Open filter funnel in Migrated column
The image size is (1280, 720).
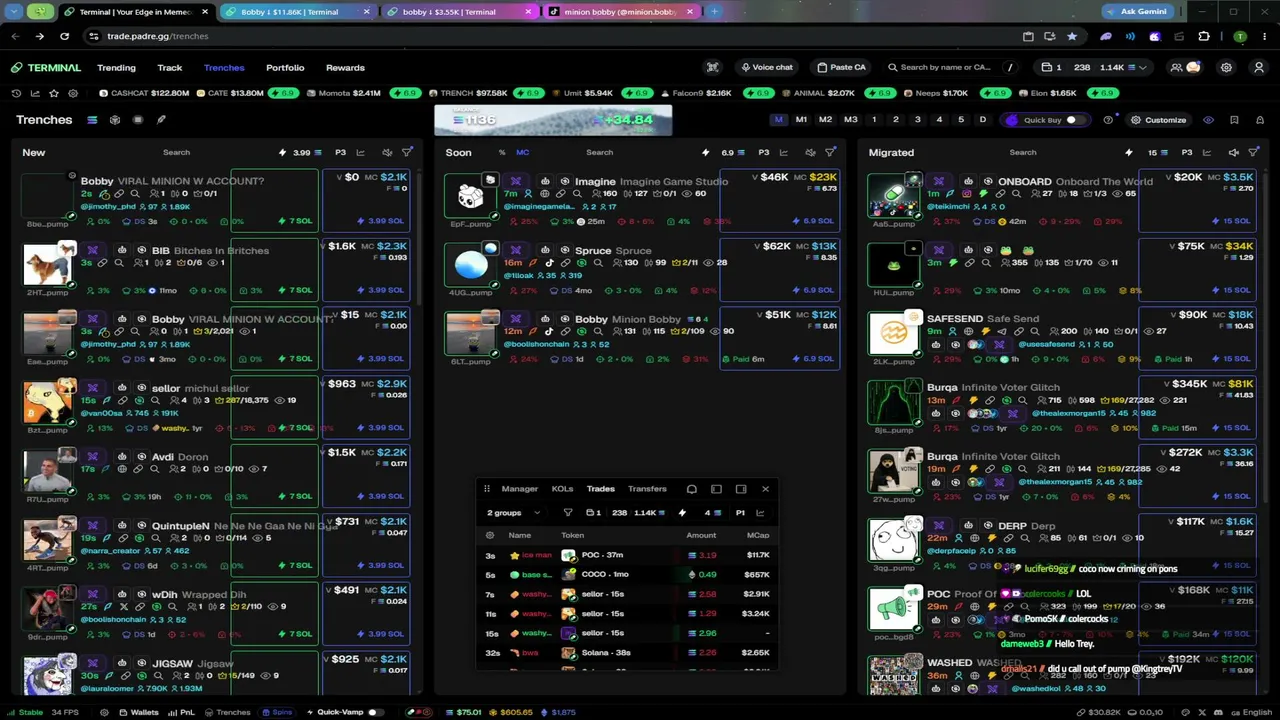1254,153
